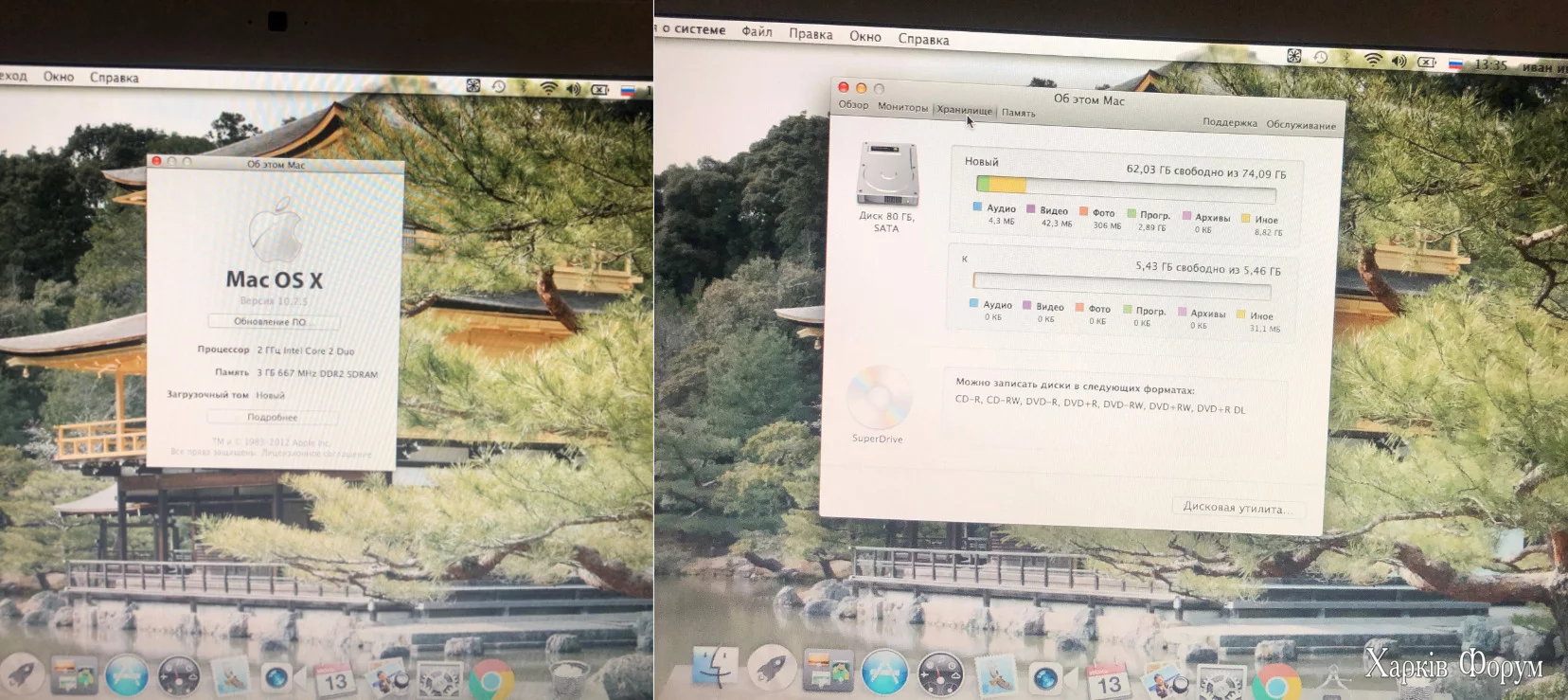
Task: Click iCal calendar in the left photo's dock
Action: pos(335,680)
